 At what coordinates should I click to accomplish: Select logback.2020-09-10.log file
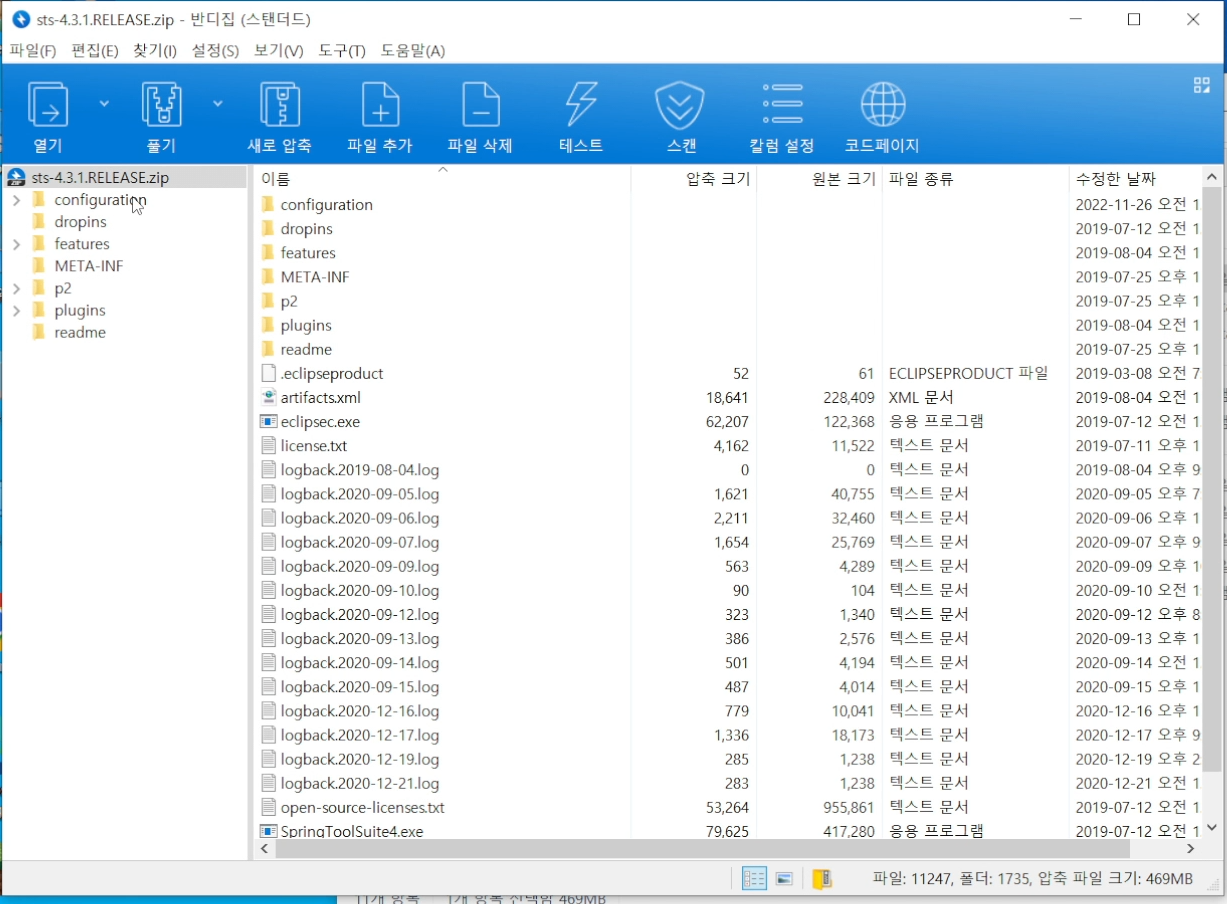coord(360,590)
